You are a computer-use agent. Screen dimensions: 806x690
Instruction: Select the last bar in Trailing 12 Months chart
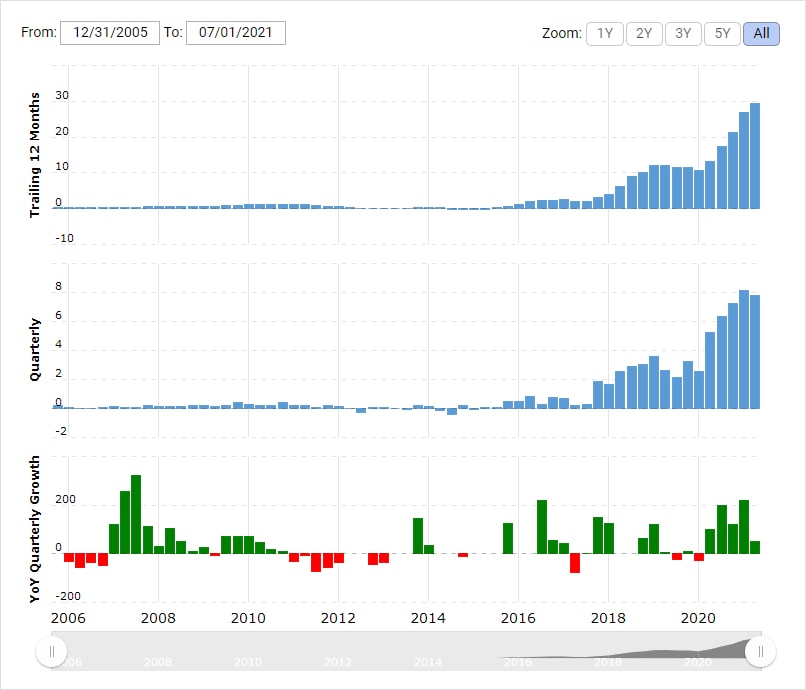755,156
